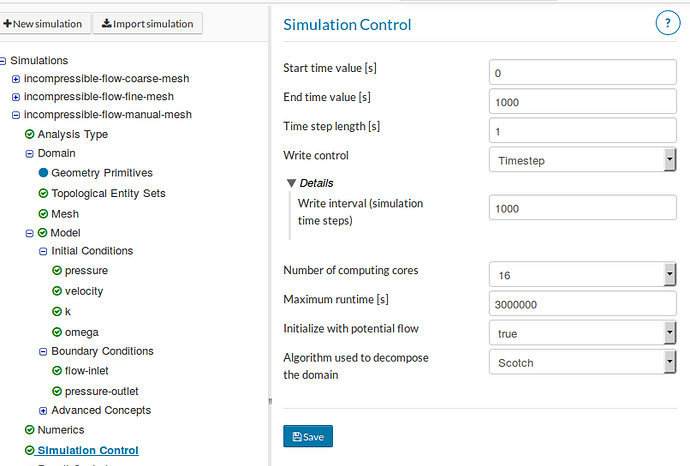The width and height of the screenshot is (690, 466).
Task: Click the Initial Conditions tree label
Action: click(92, 251)
